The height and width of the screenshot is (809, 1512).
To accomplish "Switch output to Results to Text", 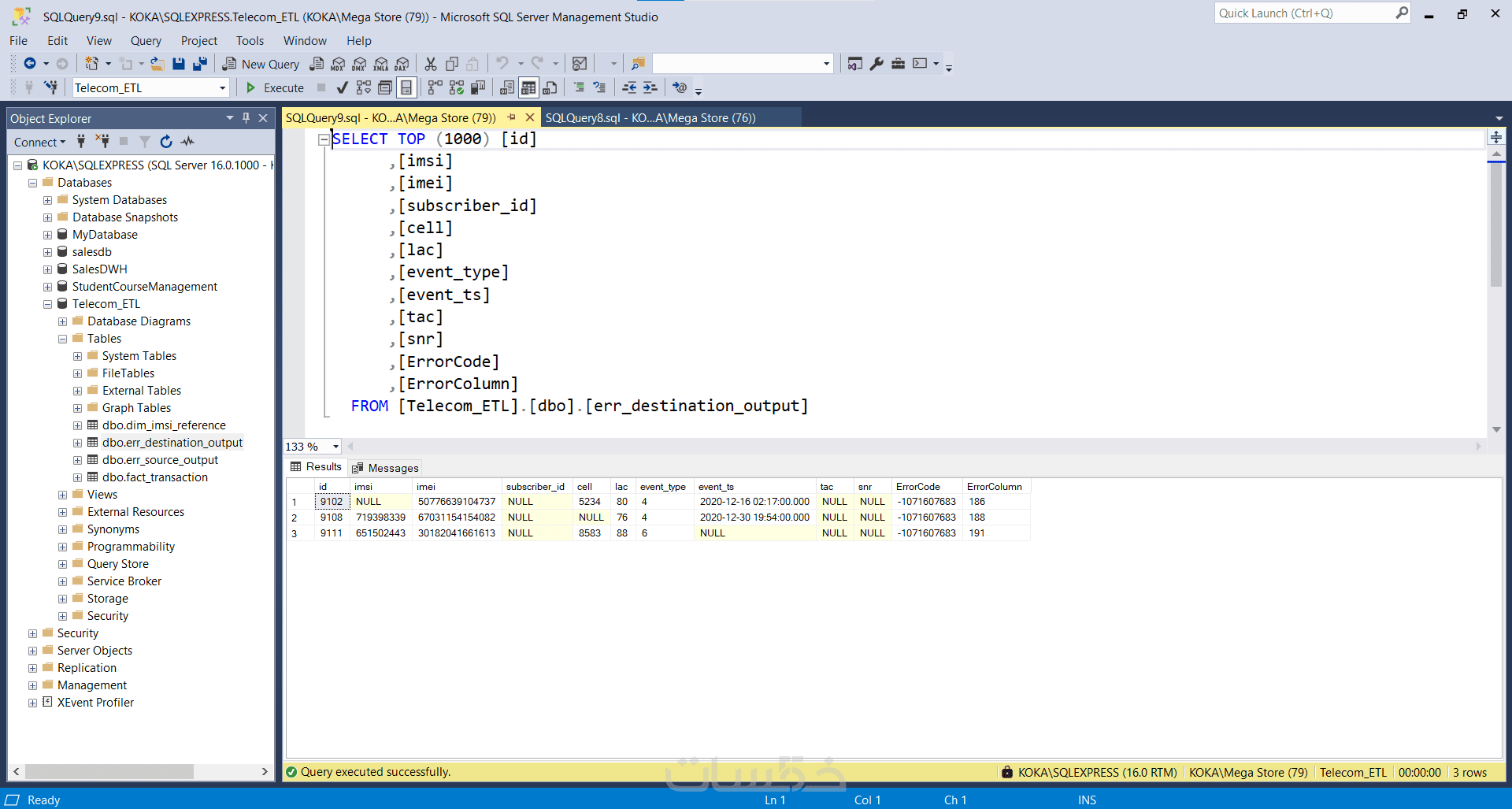I will tap(507, 87).
